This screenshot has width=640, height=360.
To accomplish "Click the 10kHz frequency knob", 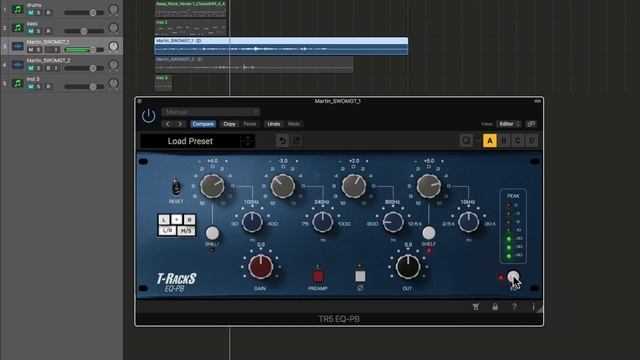I will point(469,222).
